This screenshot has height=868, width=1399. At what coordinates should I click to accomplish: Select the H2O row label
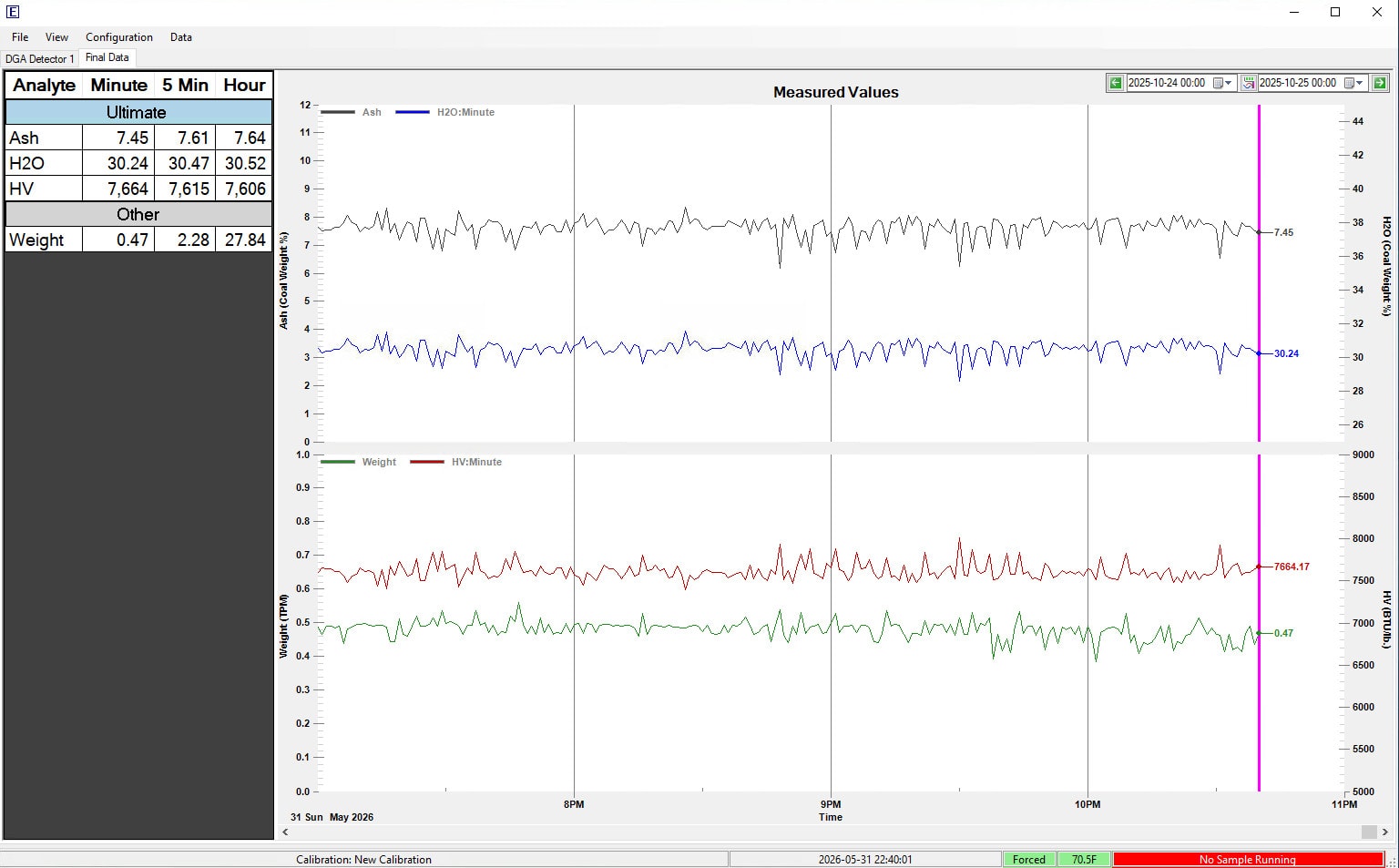point(44,163)
